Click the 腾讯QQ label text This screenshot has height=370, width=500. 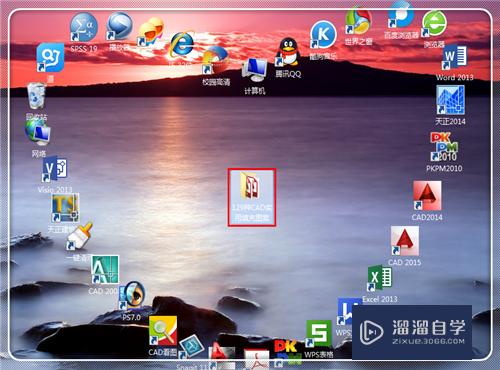[x=288, y=74]
